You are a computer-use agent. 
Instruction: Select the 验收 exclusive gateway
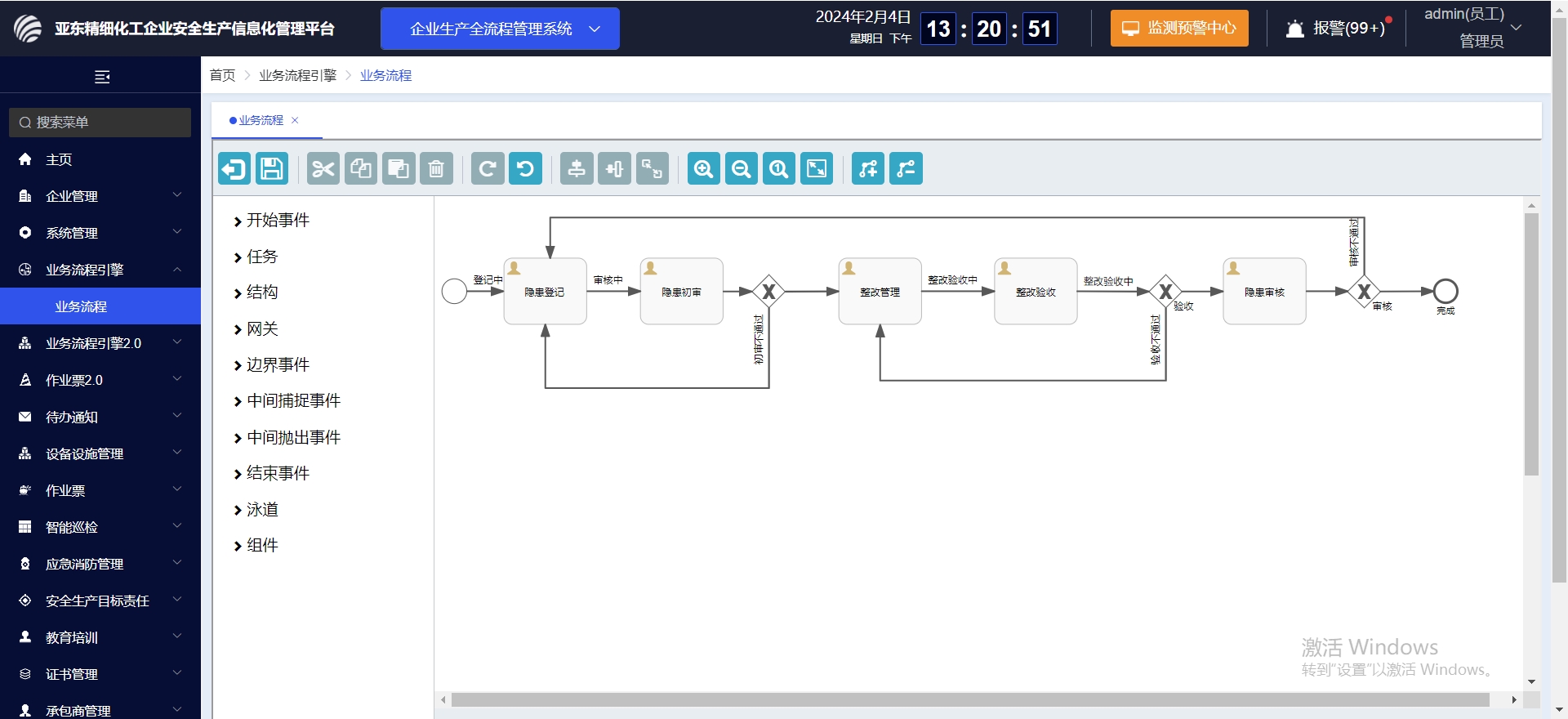pos(1166,292)
